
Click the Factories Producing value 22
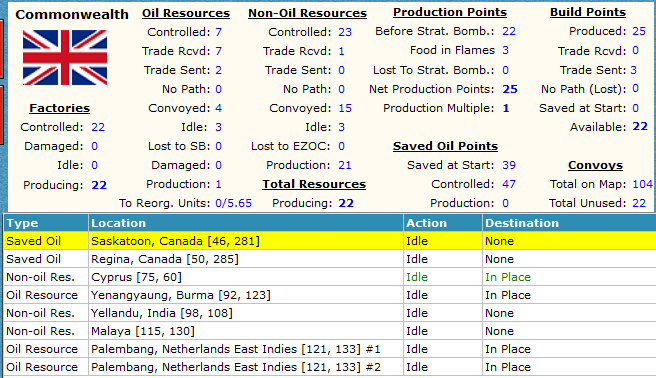point(99,185)
